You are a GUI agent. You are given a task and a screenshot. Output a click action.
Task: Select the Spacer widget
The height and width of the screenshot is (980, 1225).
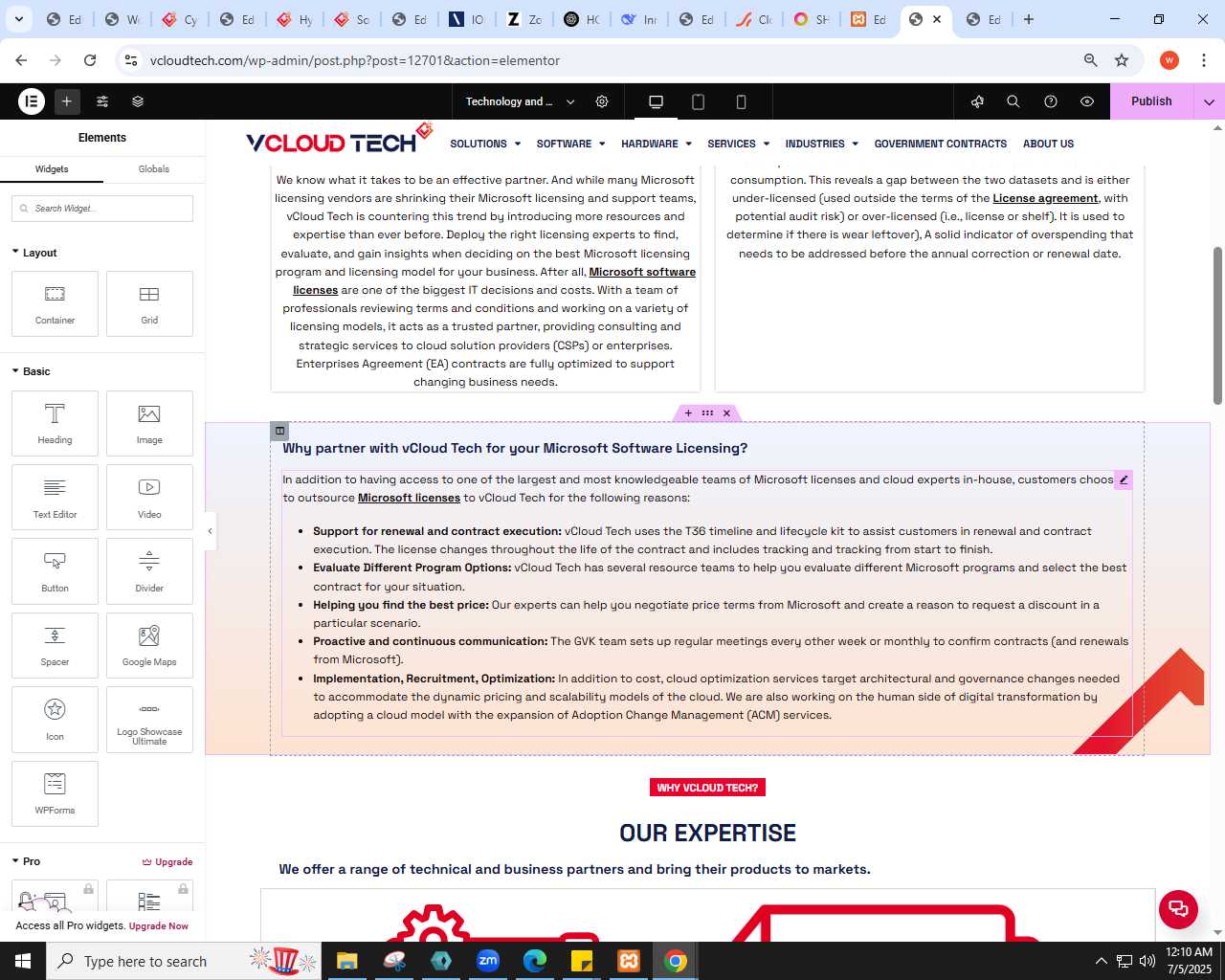55,645
